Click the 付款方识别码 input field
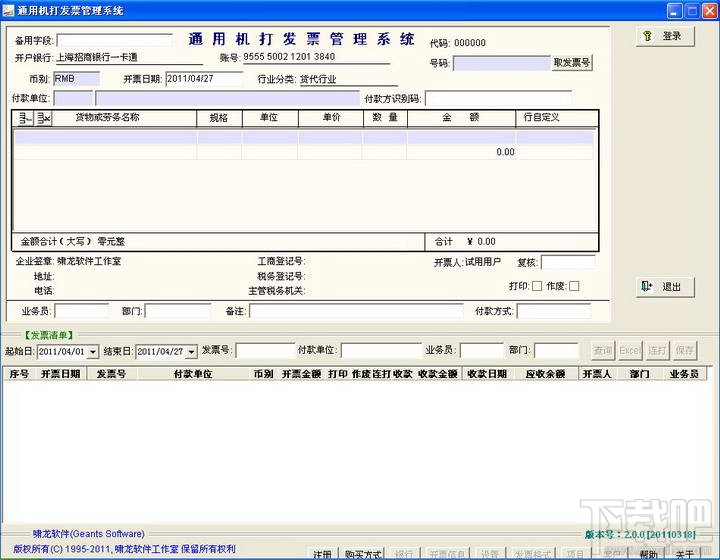The width and height of the screenshot is (720, 560). tap(498, 98)
